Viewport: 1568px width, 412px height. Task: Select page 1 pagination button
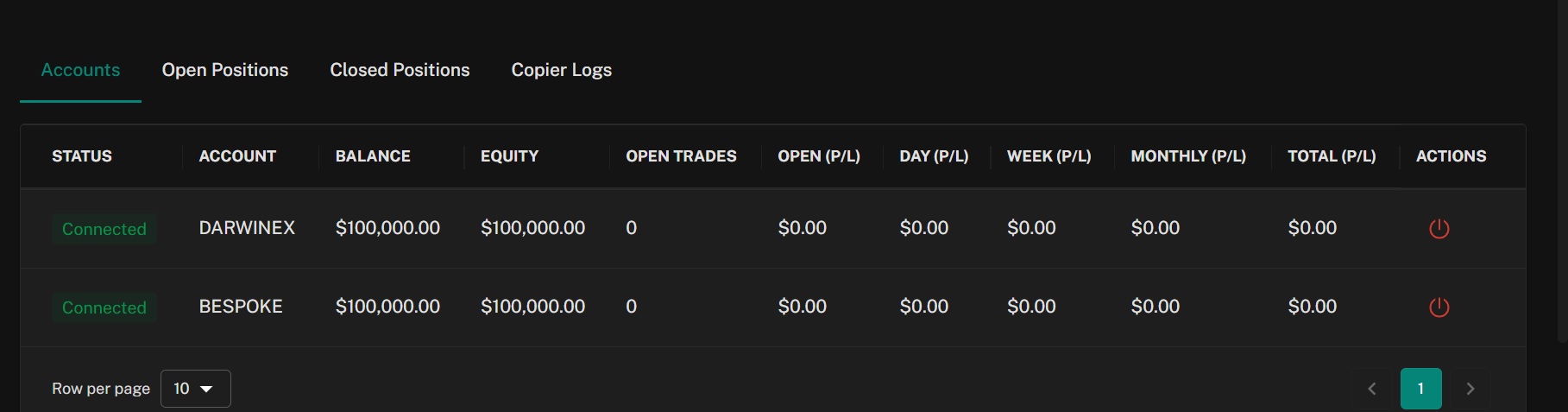pyautogui.click(x=1420, y=389)
